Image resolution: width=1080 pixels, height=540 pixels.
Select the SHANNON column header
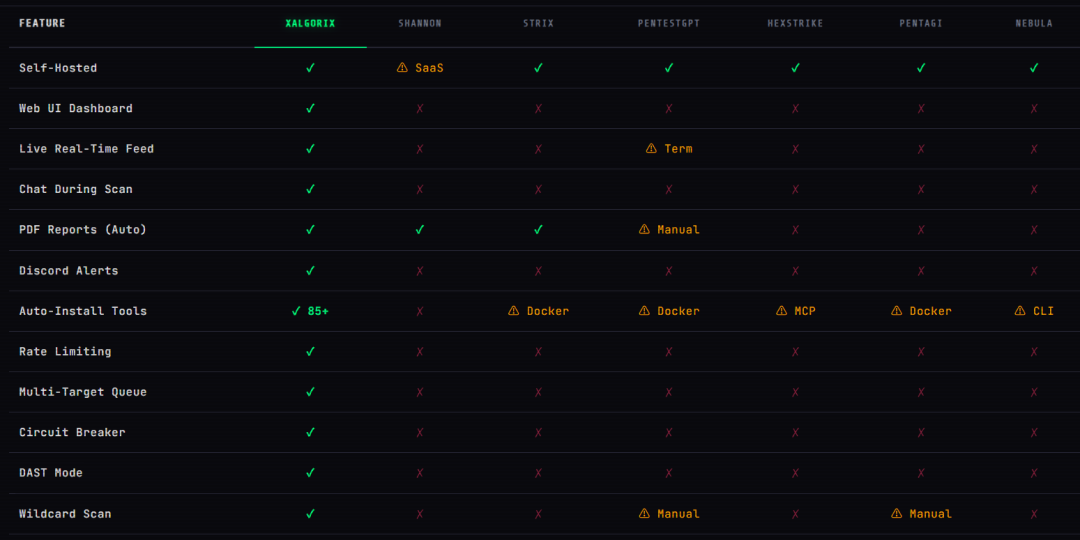[419, 23]
